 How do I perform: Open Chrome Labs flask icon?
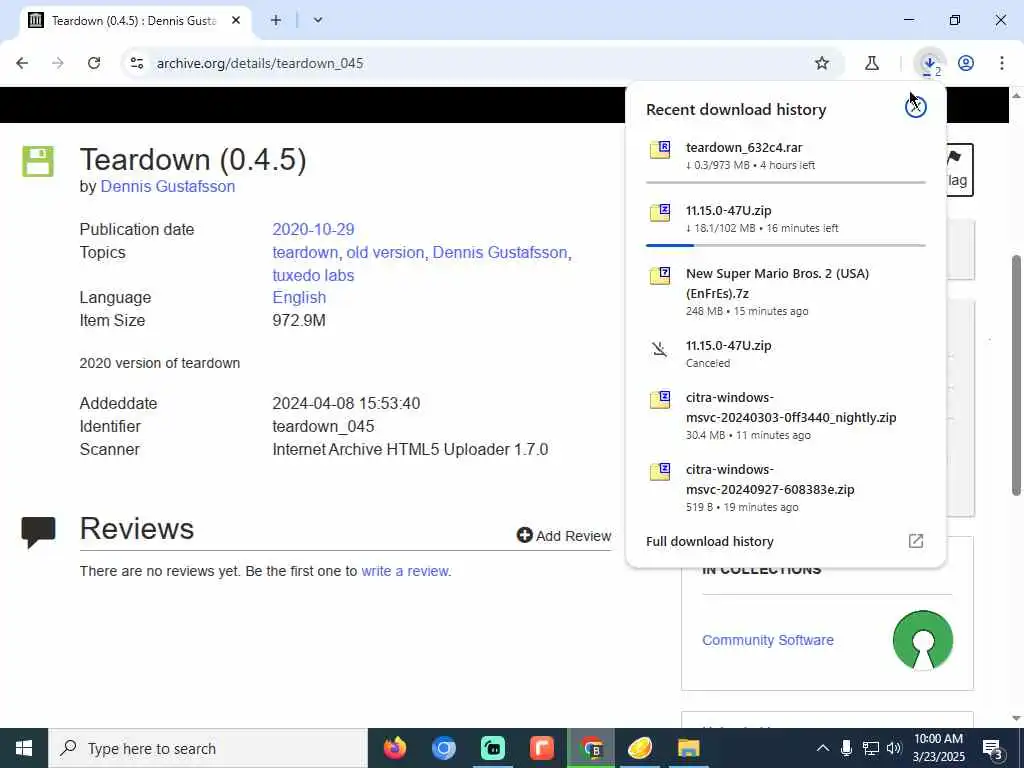coord(871,63)
